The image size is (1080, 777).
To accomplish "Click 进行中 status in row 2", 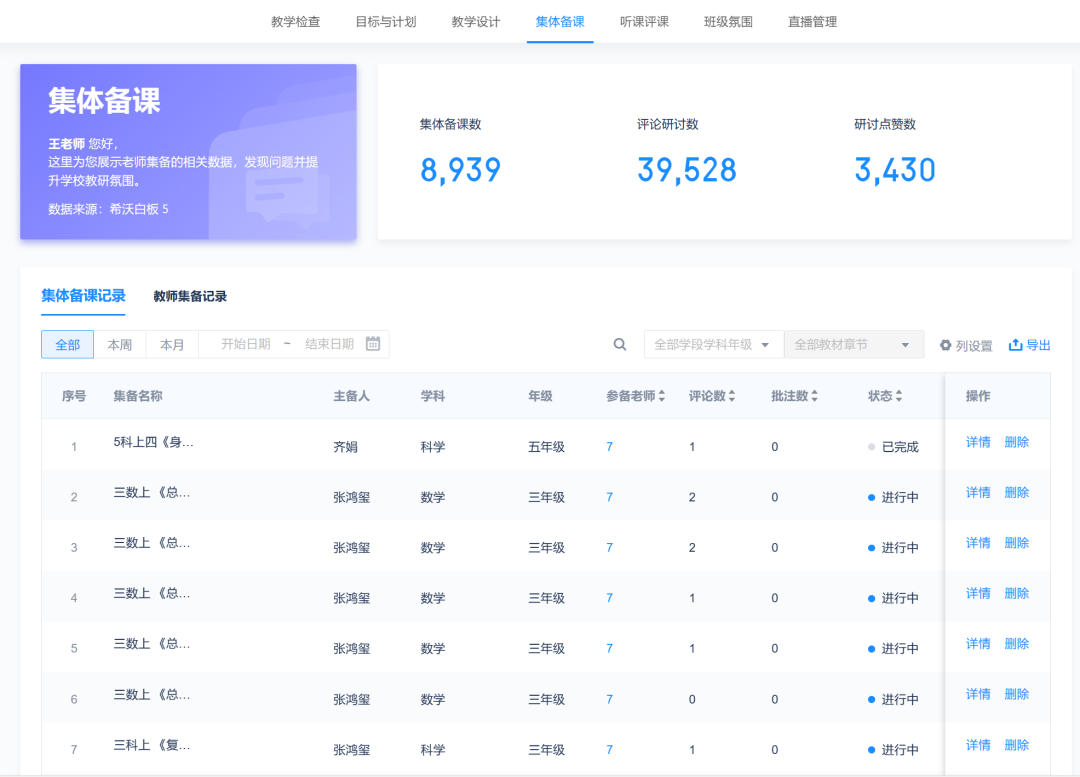I will coord(893,497).
